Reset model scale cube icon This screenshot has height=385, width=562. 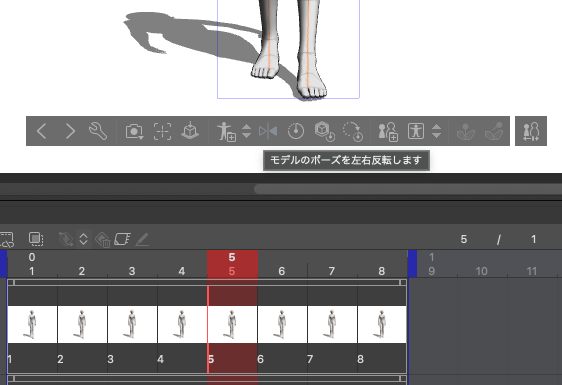click(x=324, y=131)
